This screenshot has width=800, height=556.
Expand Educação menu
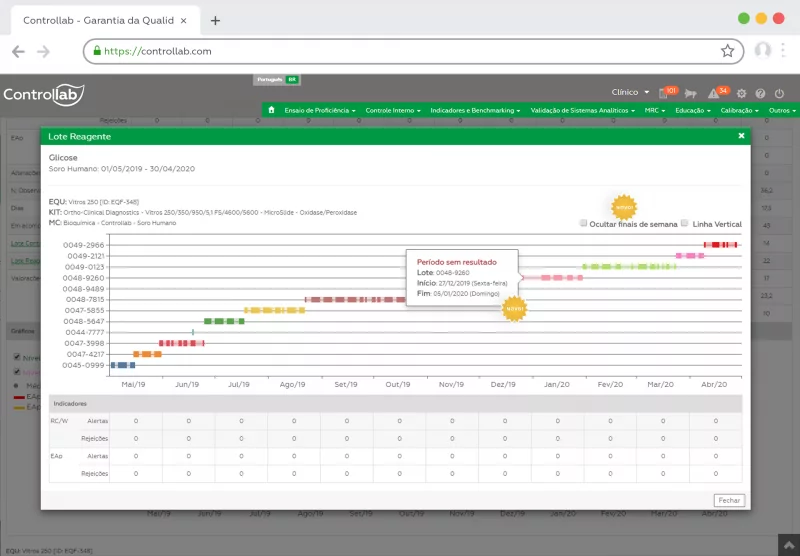click(693, 110)
